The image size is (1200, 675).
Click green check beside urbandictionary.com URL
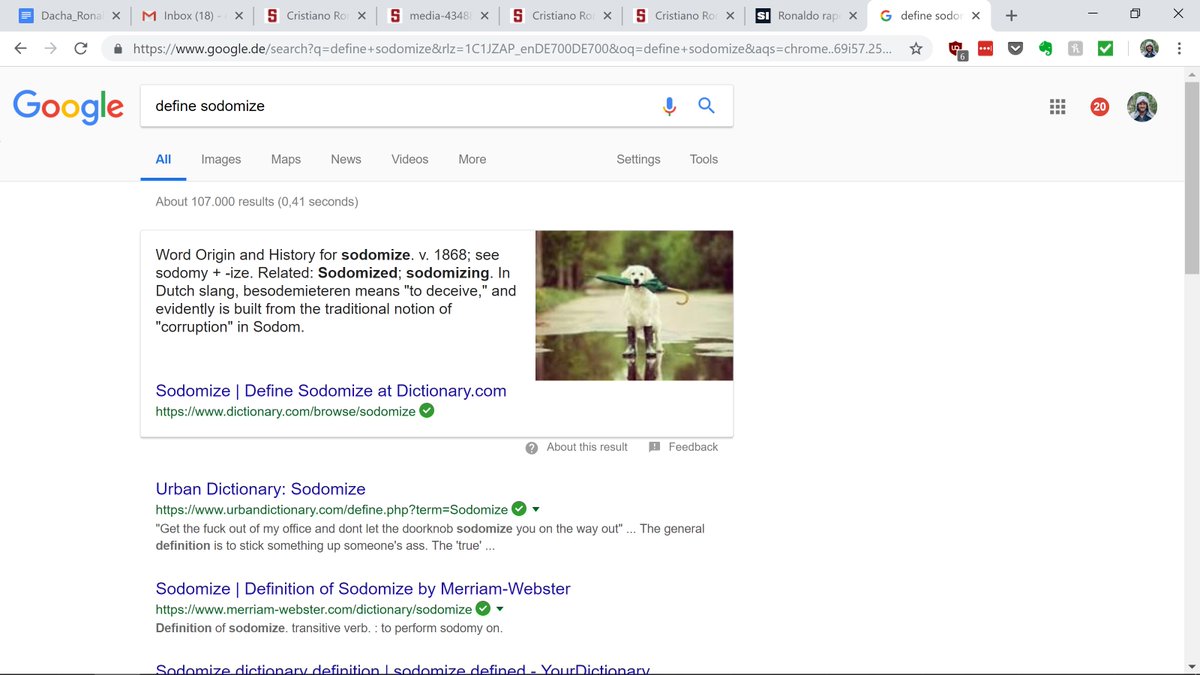coord(519,509)
